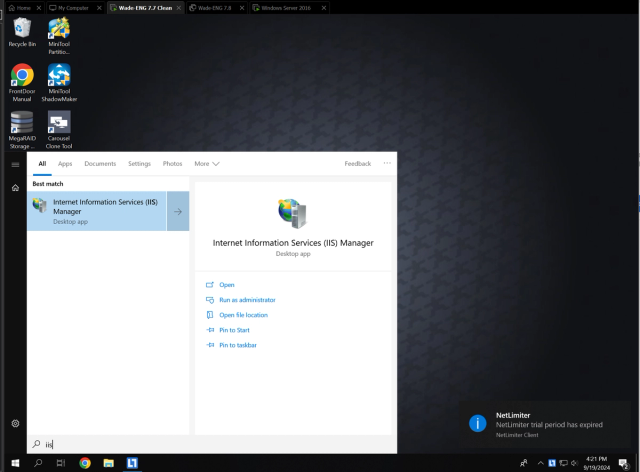The height and width of the screenshot is (472, 640).
Task: Open MegaRAID Storage desktop shortcut
Action: [x=22, y=130]
